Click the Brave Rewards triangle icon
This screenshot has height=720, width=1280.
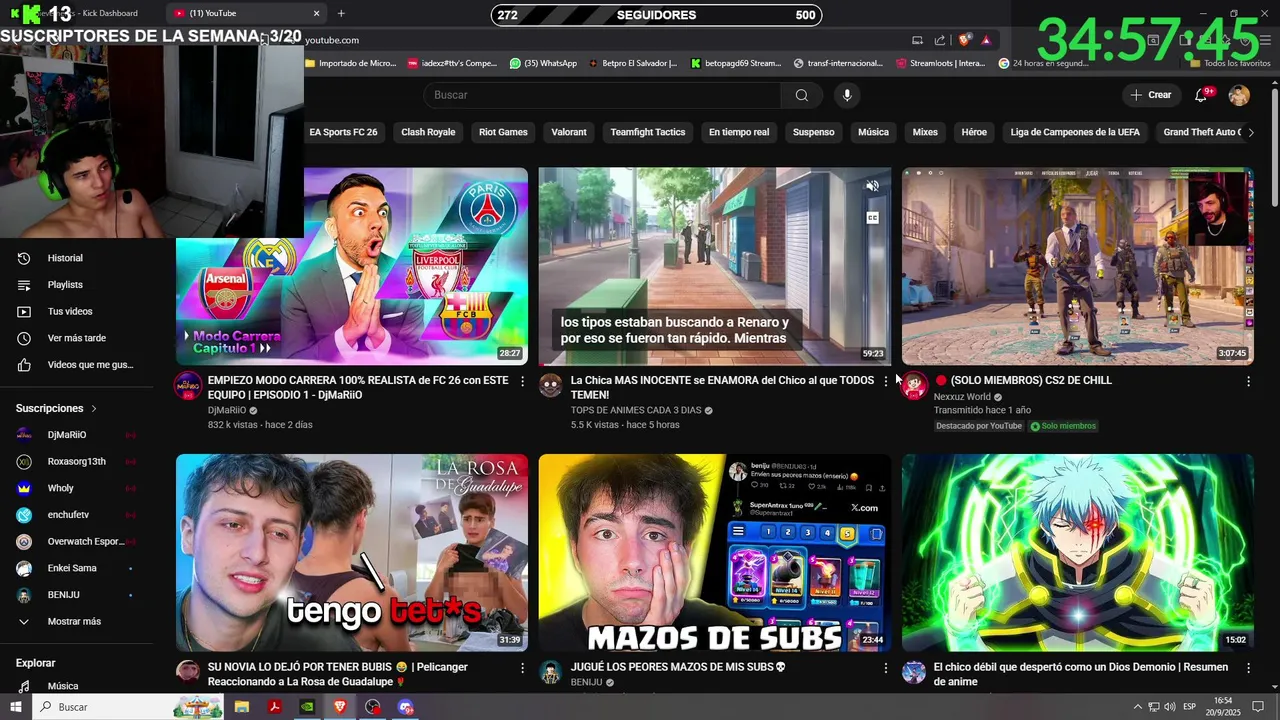986,40
